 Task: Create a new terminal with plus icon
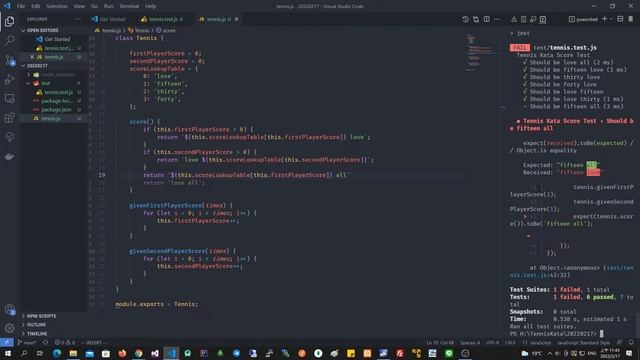[x=604, y=19]
